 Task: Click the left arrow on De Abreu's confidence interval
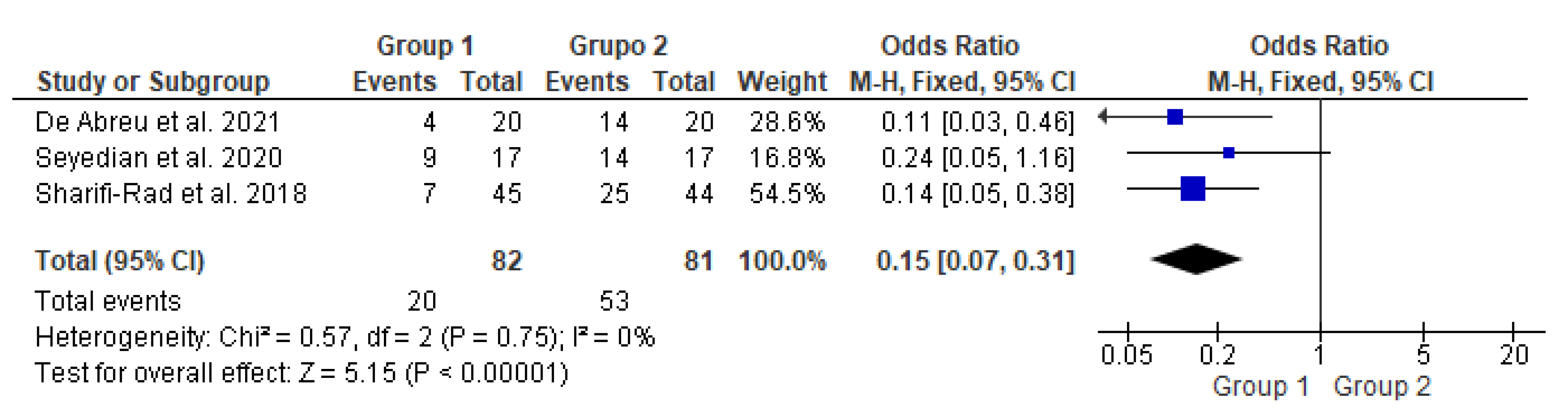1103,116
